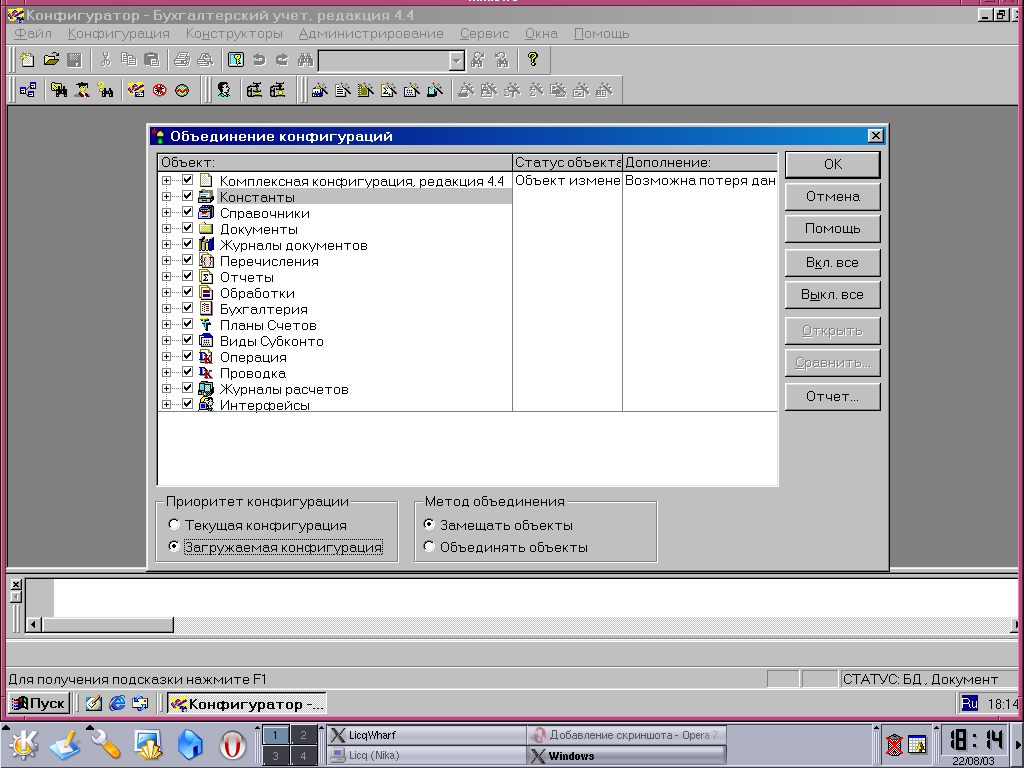The image size is (1024, 768).
Task: Click the Константы tree node icon
Action: point(206,197)
